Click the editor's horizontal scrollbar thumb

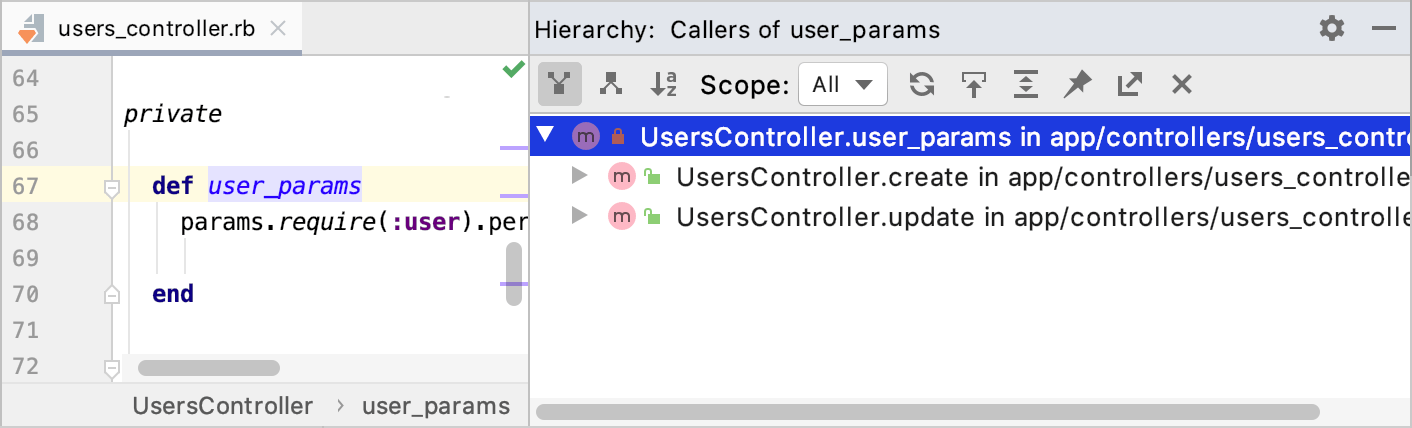(x=208, y=367)
